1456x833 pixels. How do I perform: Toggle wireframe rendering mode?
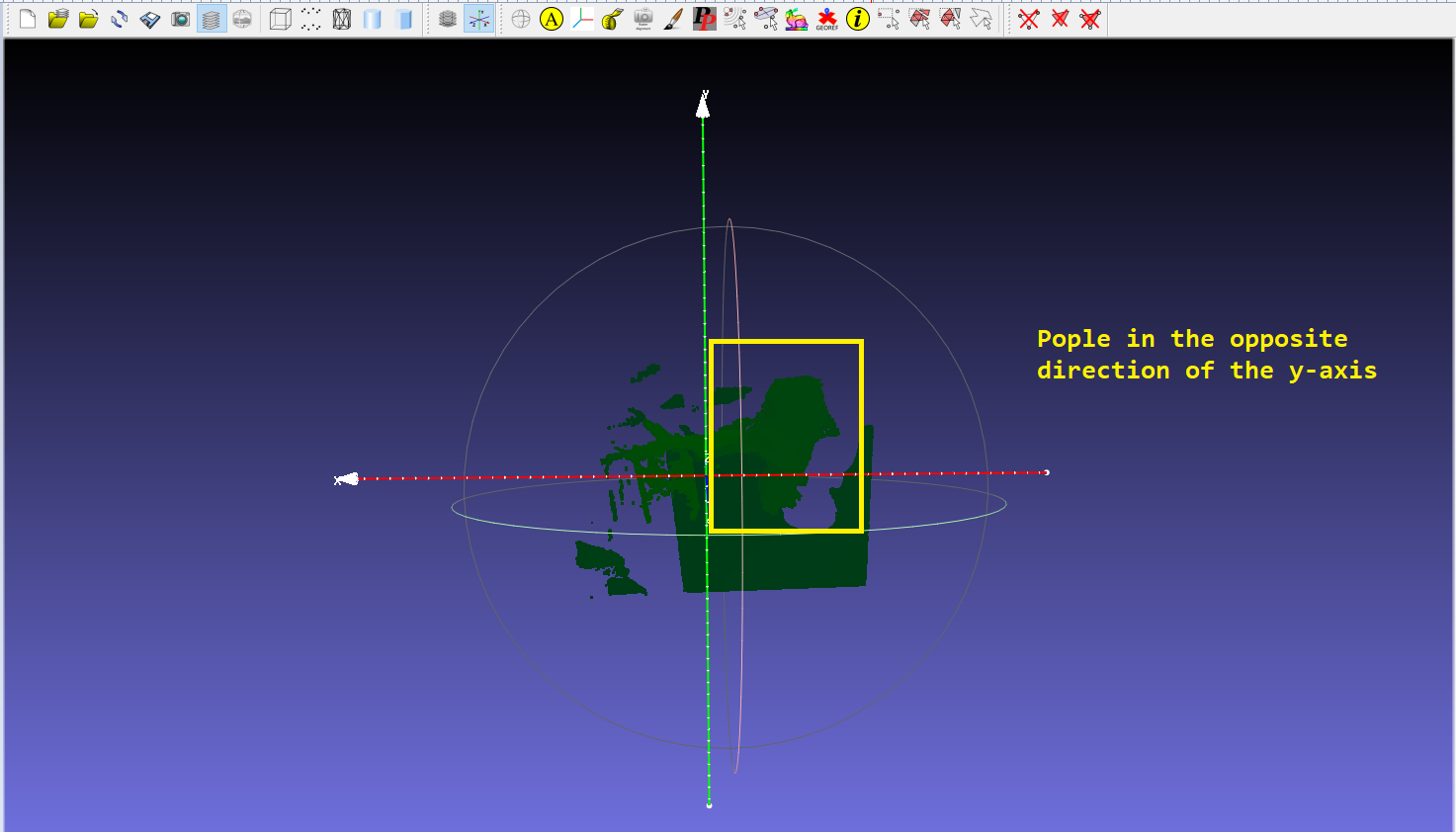(342, 19)
